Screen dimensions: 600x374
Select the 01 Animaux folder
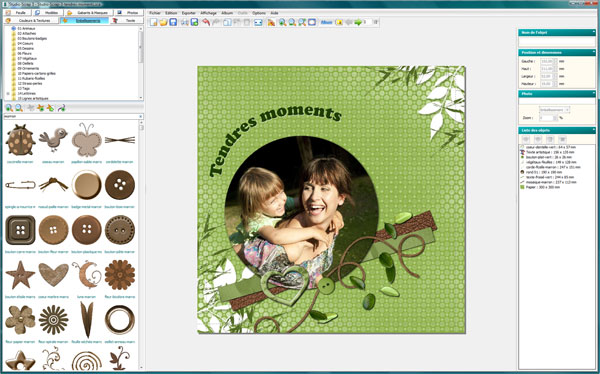[26, 29]
